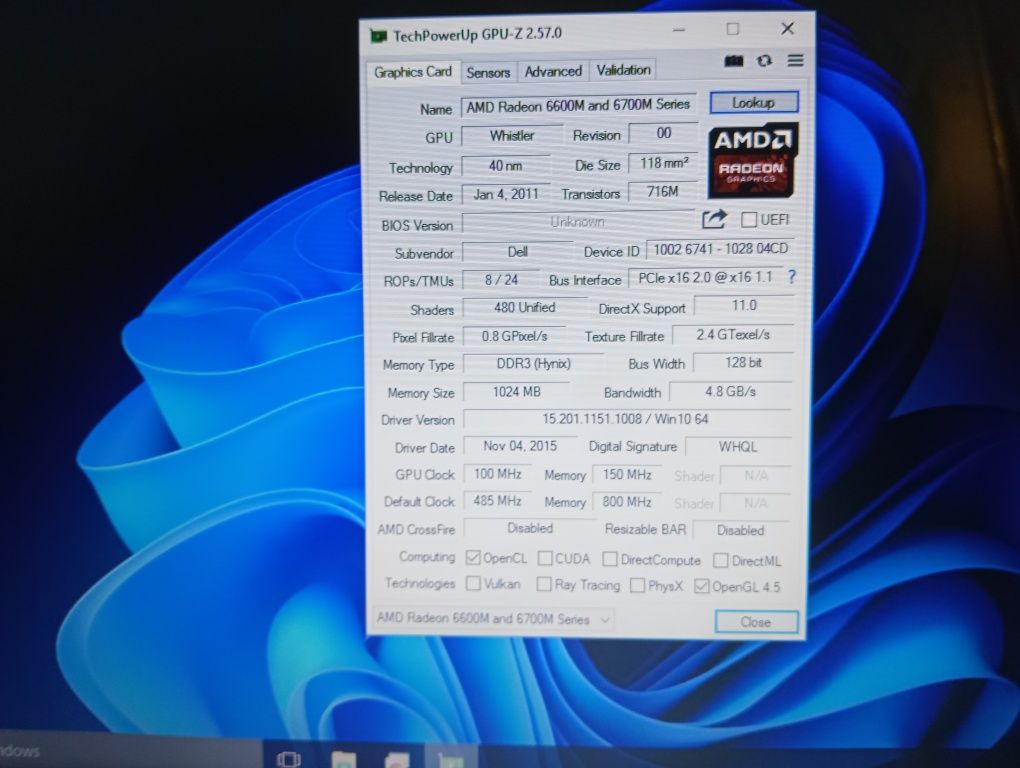This screenshot has width=1020, height=768.
Task: Click the bus interface question mark
Action: pos(791,277)
